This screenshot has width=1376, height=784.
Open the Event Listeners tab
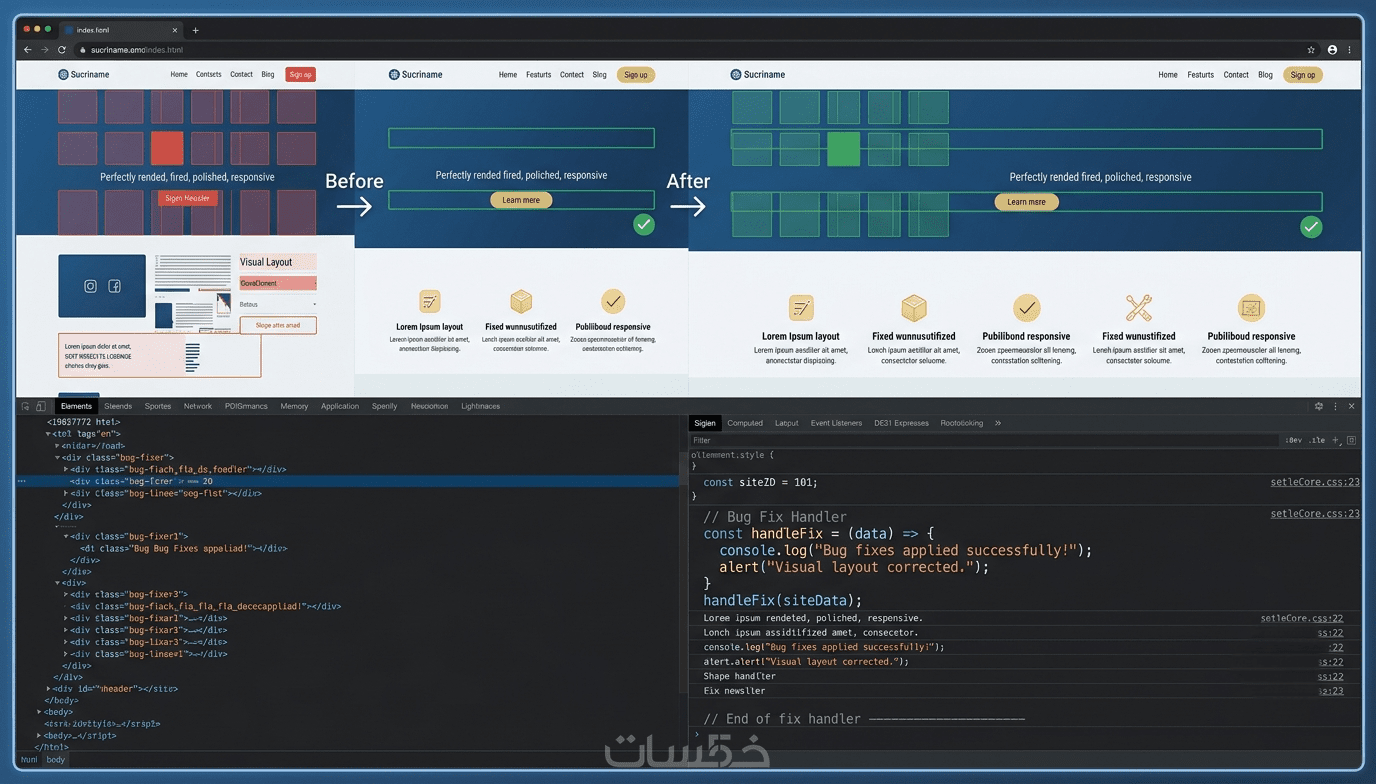coord(836,423)
